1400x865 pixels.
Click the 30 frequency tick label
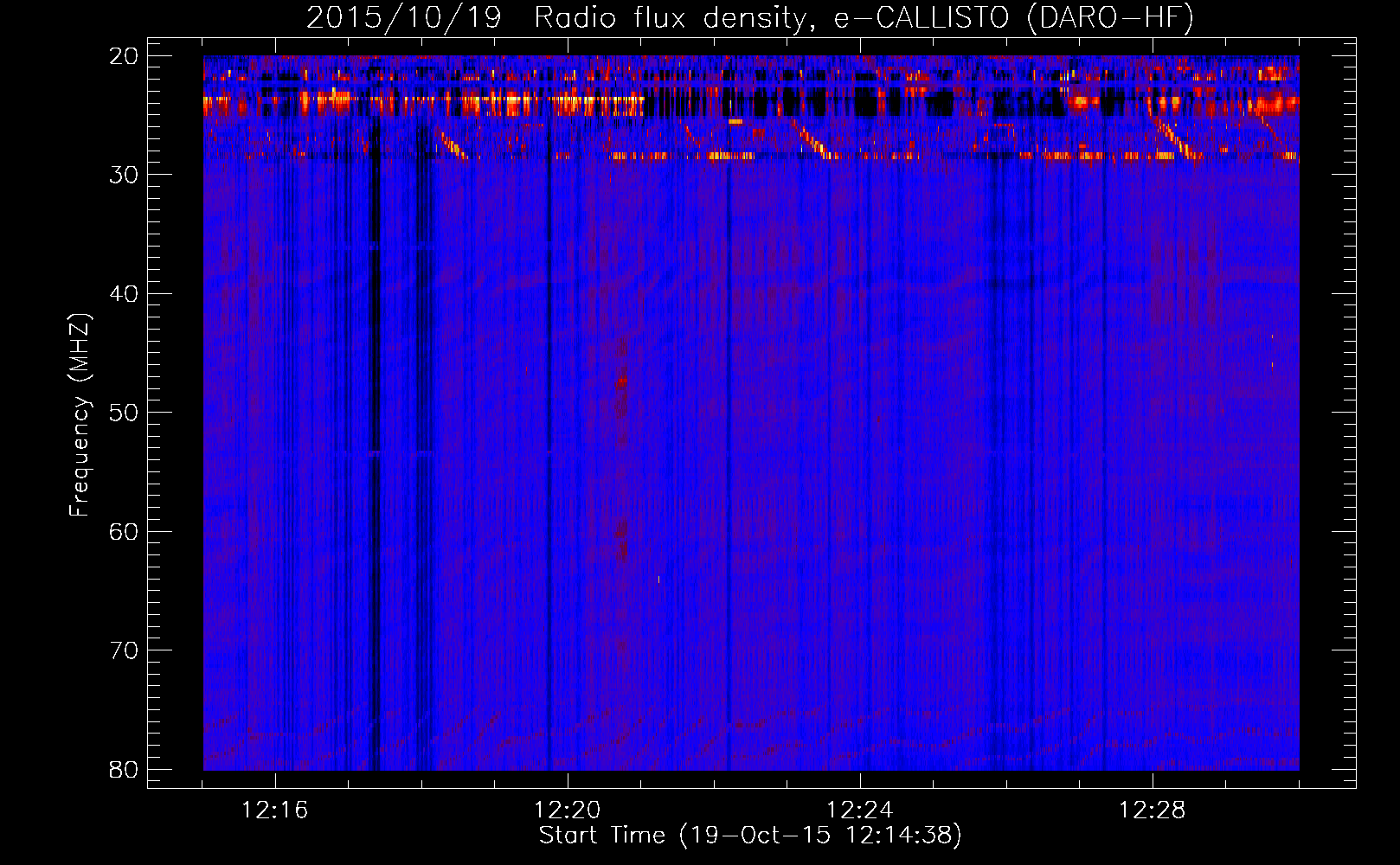click(x=124, y=175)
